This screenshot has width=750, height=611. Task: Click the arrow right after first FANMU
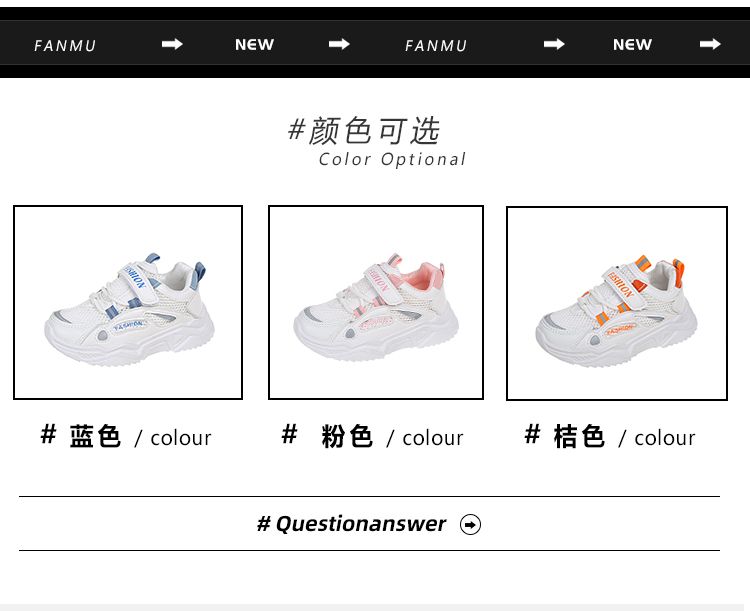[172, 44]
